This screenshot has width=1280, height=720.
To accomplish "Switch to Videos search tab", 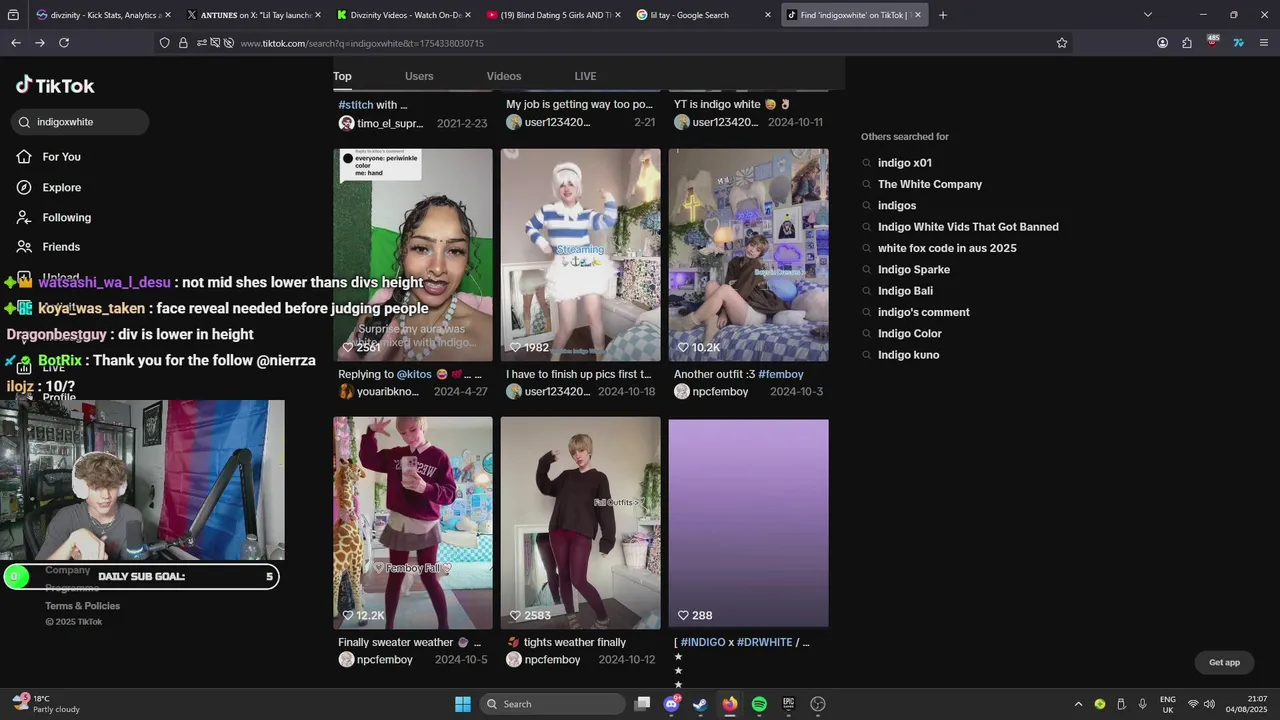I will (x=504, y=76).
